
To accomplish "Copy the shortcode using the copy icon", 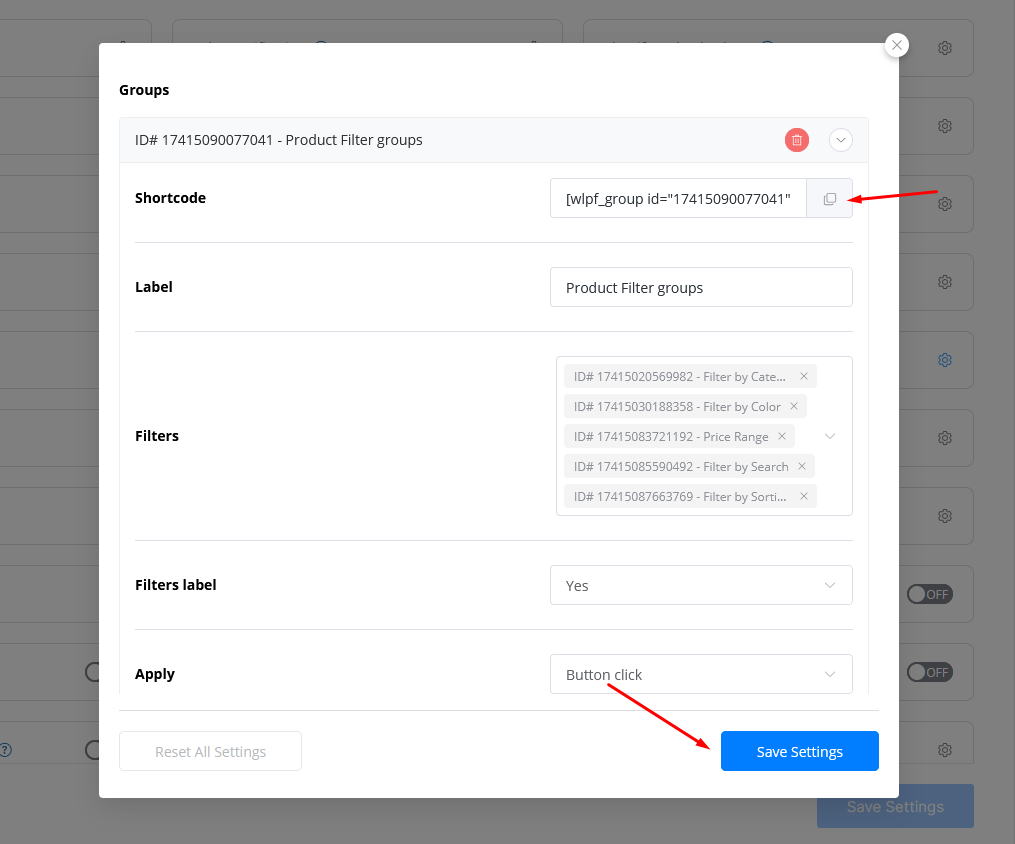I will tap(829, 199).
